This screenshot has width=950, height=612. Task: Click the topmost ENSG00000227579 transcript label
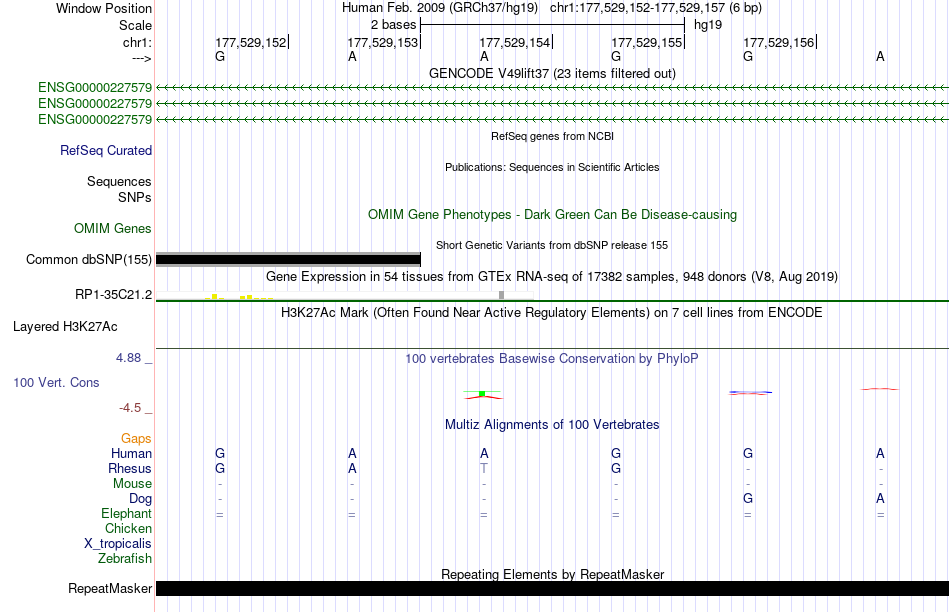[95, 88]
